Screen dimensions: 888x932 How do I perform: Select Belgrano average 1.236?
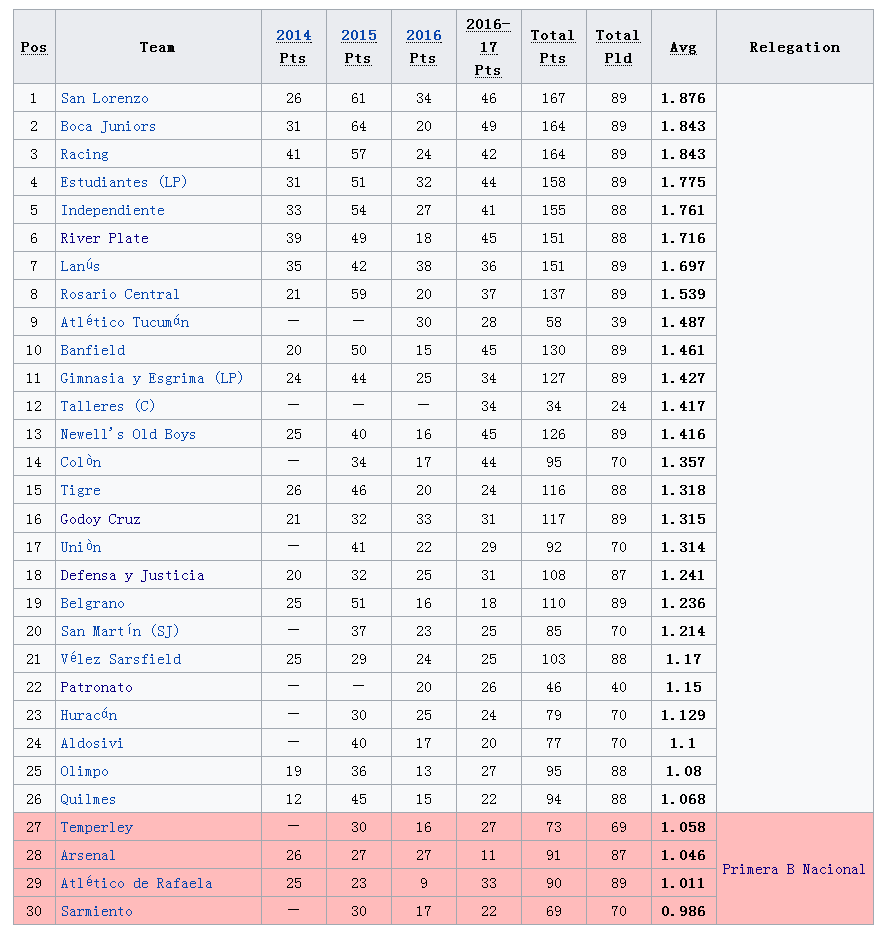tap(683, 603)
